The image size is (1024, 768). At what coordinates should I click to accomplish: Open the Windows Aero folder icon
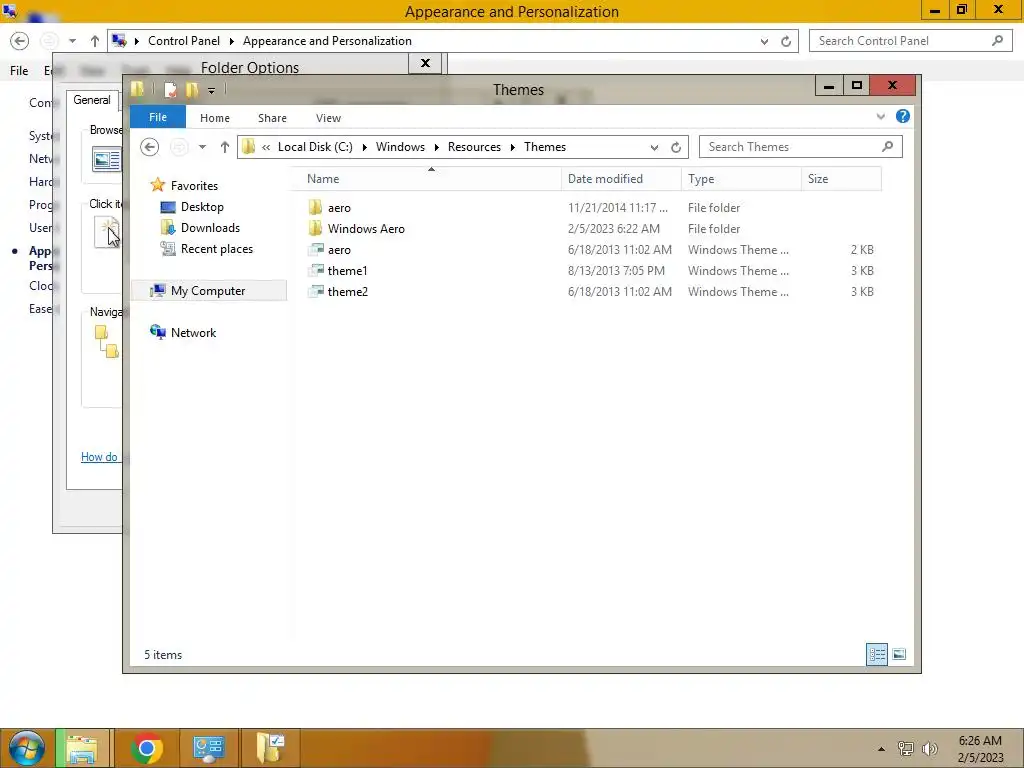click(315, 229)
